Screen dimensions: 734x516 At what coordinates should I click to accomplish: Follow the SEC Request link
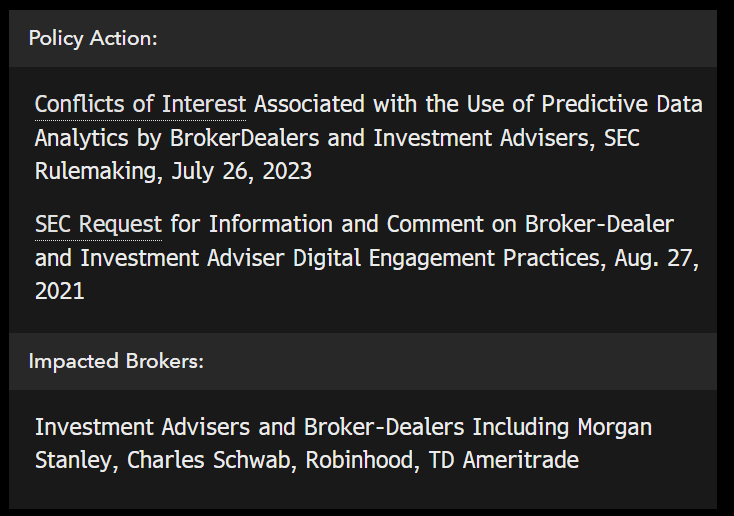click(x=98, y=224)
